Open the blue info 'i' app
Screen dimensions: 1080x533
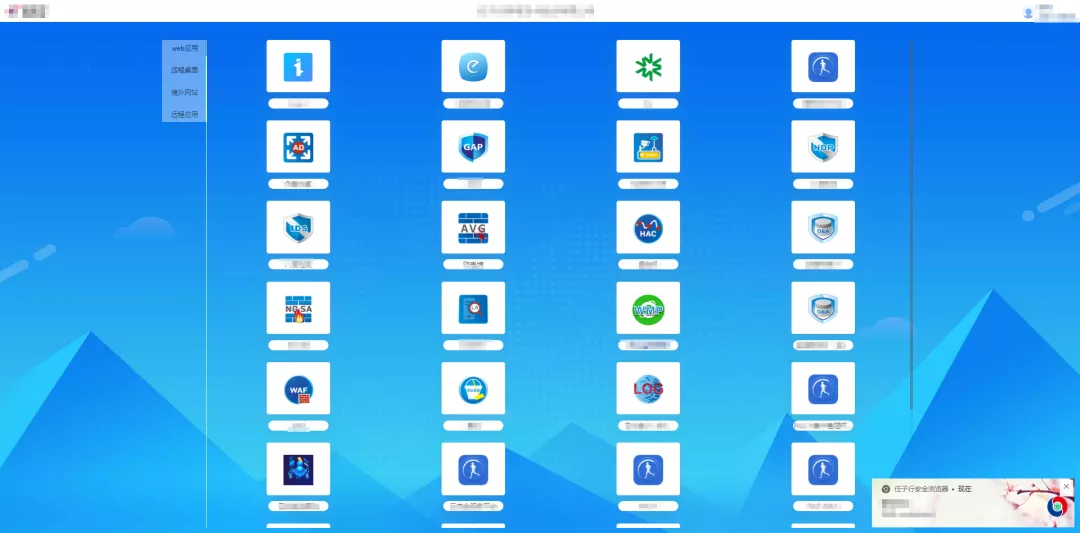tap(298, 67)
